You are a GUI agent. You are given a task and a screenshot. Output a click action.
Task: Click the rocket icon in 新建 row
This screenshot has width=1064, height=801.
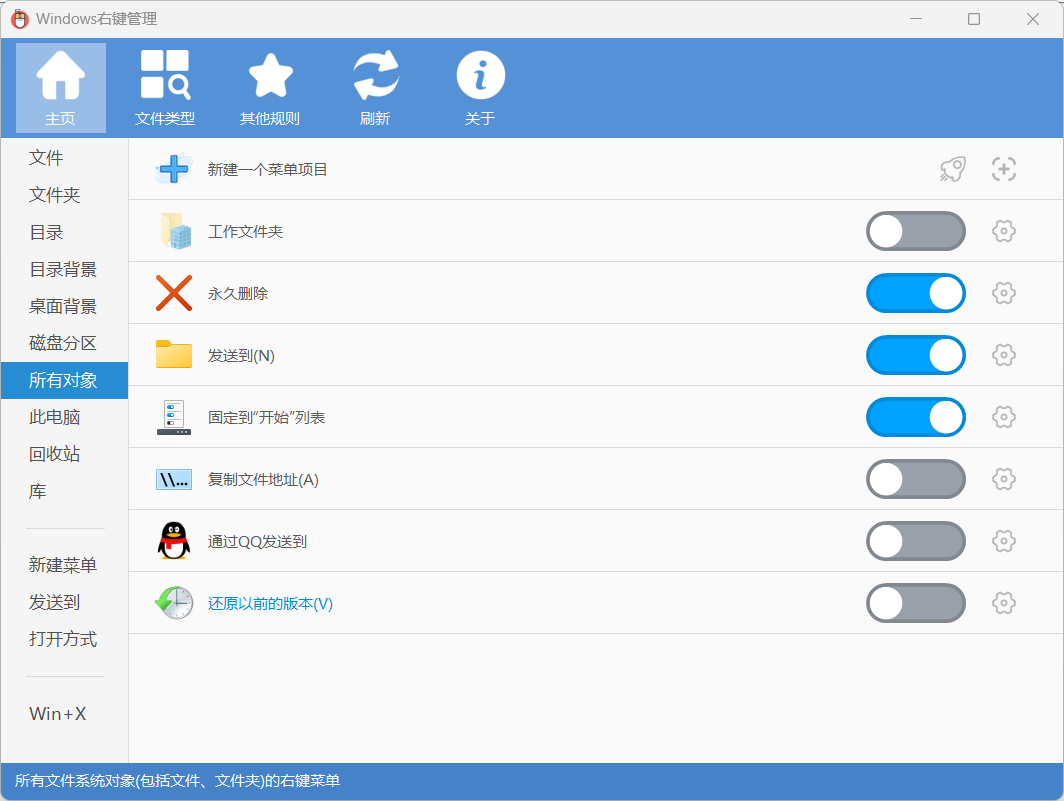(x=952, y=169)
